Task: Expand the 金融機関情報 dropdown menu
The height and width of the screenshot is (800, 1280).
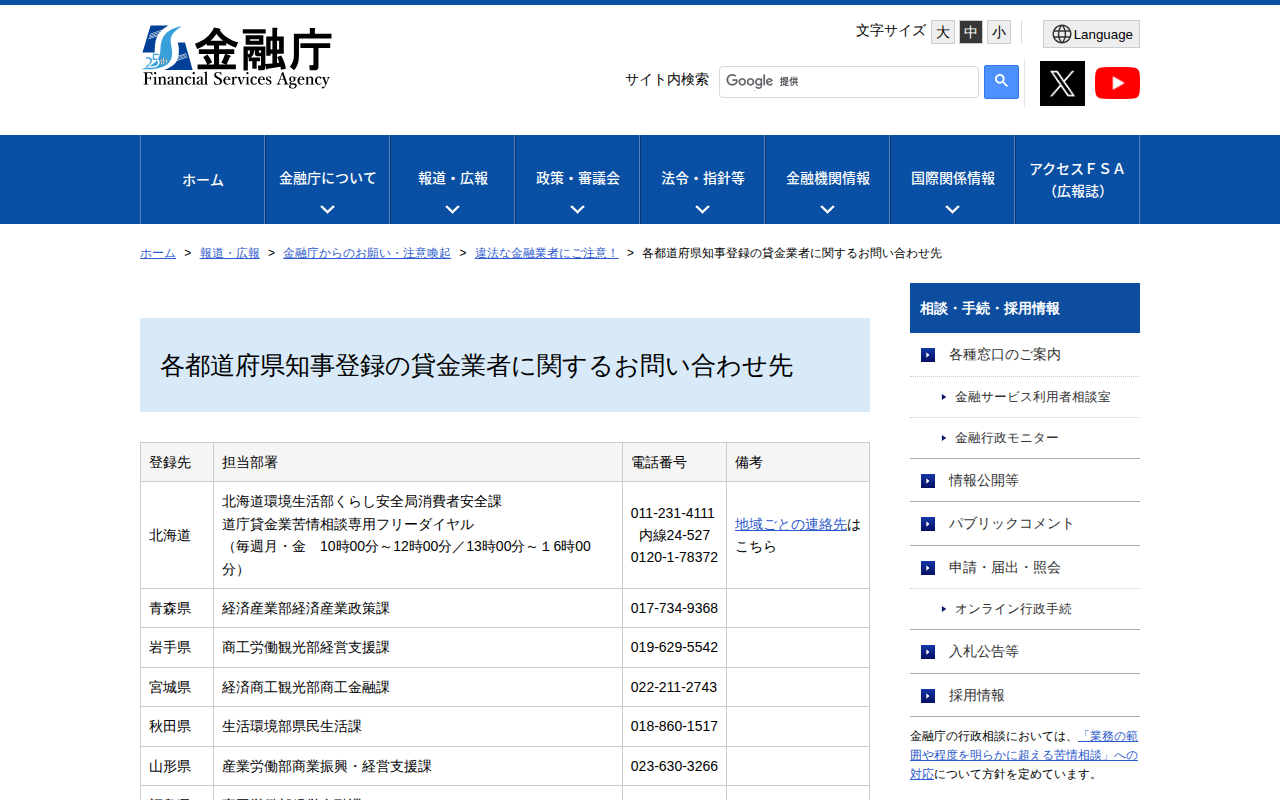Action: click(x=826, y=179)
